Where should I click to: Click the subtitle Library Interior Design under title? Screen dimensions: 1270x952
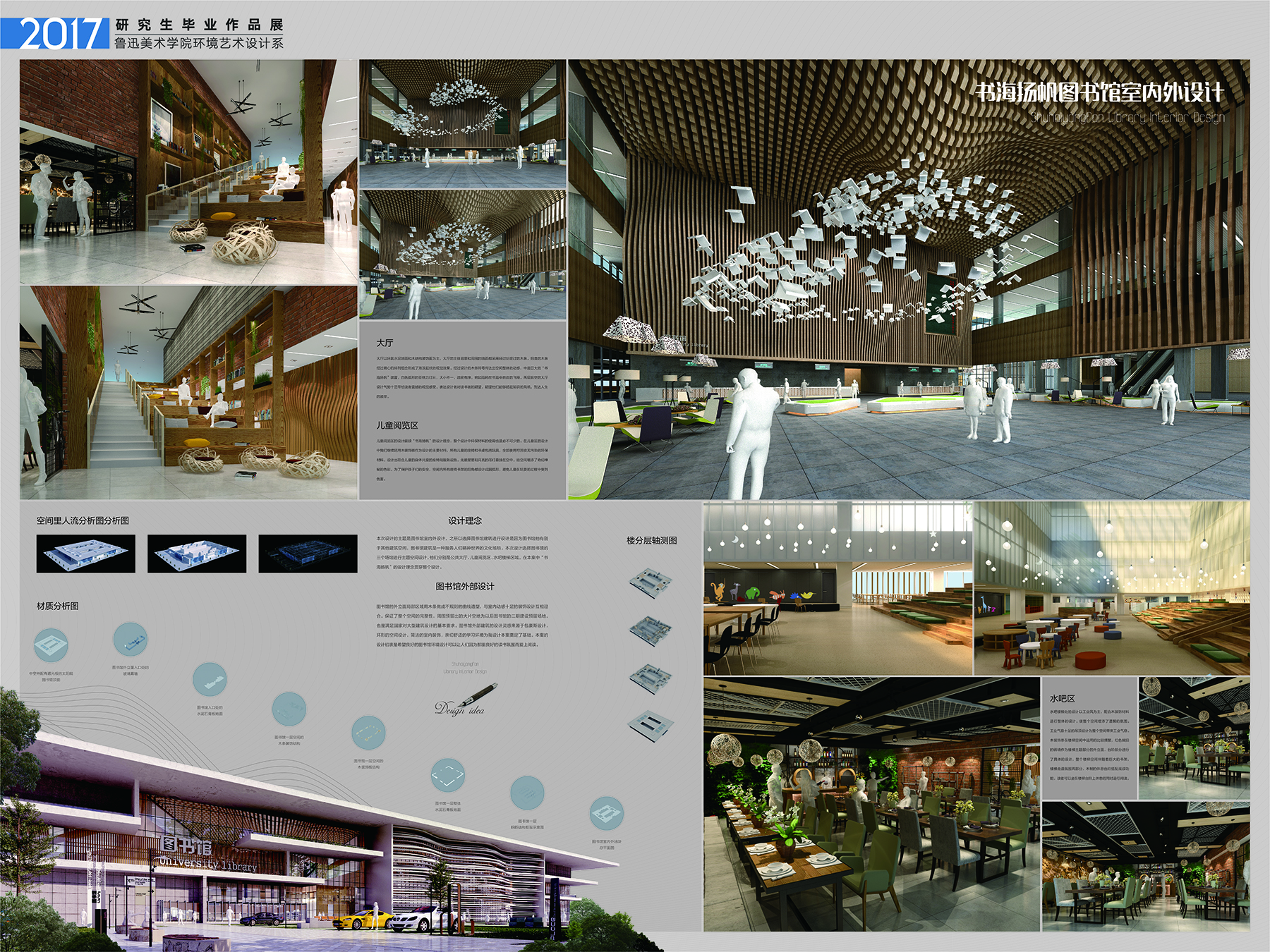[1127, 117]
